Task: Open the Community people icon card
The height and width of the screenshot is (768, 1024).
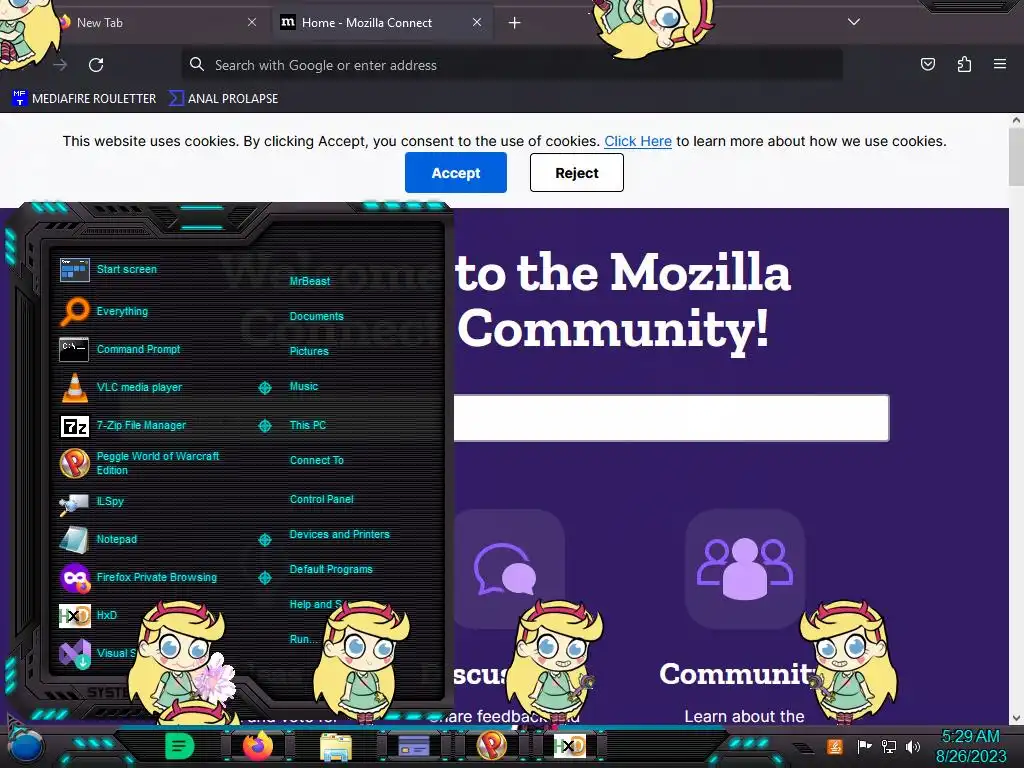Action: coord(744,569)
